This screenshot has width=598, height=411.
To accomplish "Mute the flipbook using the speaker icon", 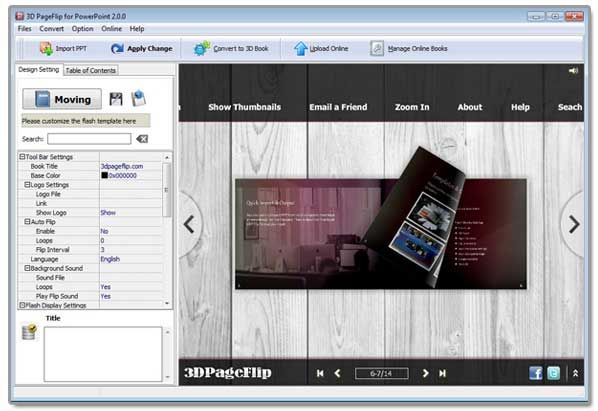I will pyautogui.click(x=573, y=71).
